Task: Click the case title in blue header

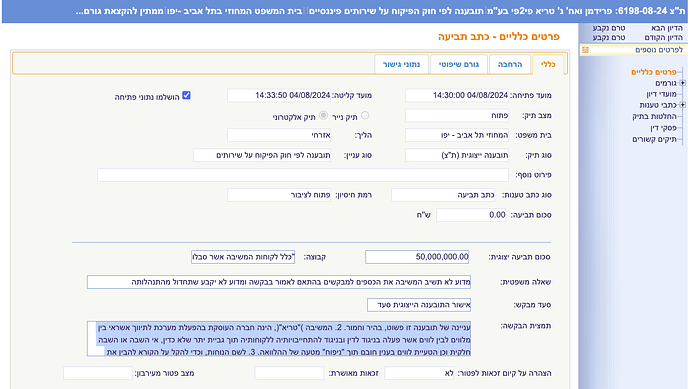Action: pyautogui.click(x=381, y=11)
